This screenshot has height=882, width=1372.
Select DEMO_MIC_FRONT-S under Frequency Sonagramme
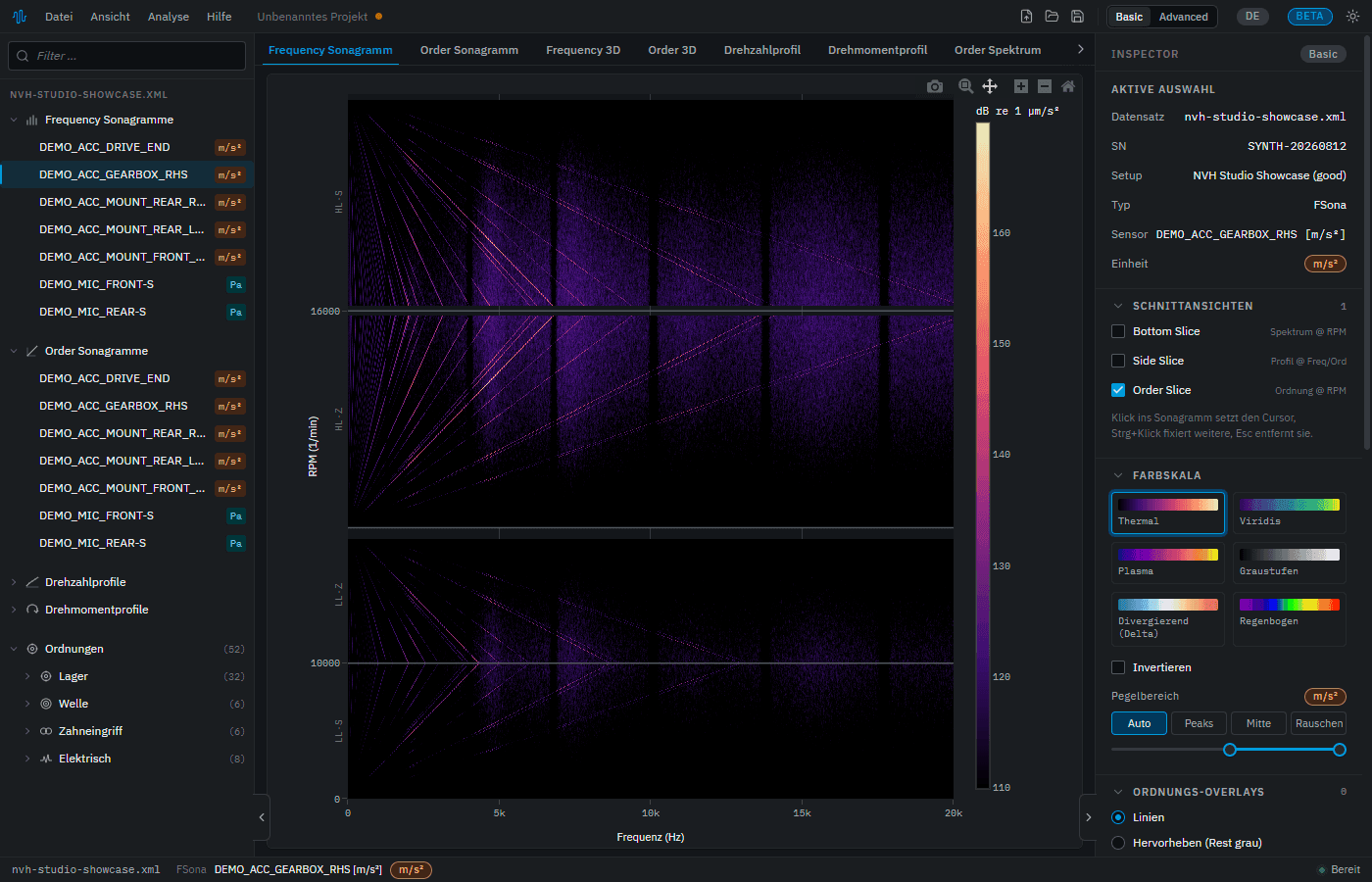127,284
